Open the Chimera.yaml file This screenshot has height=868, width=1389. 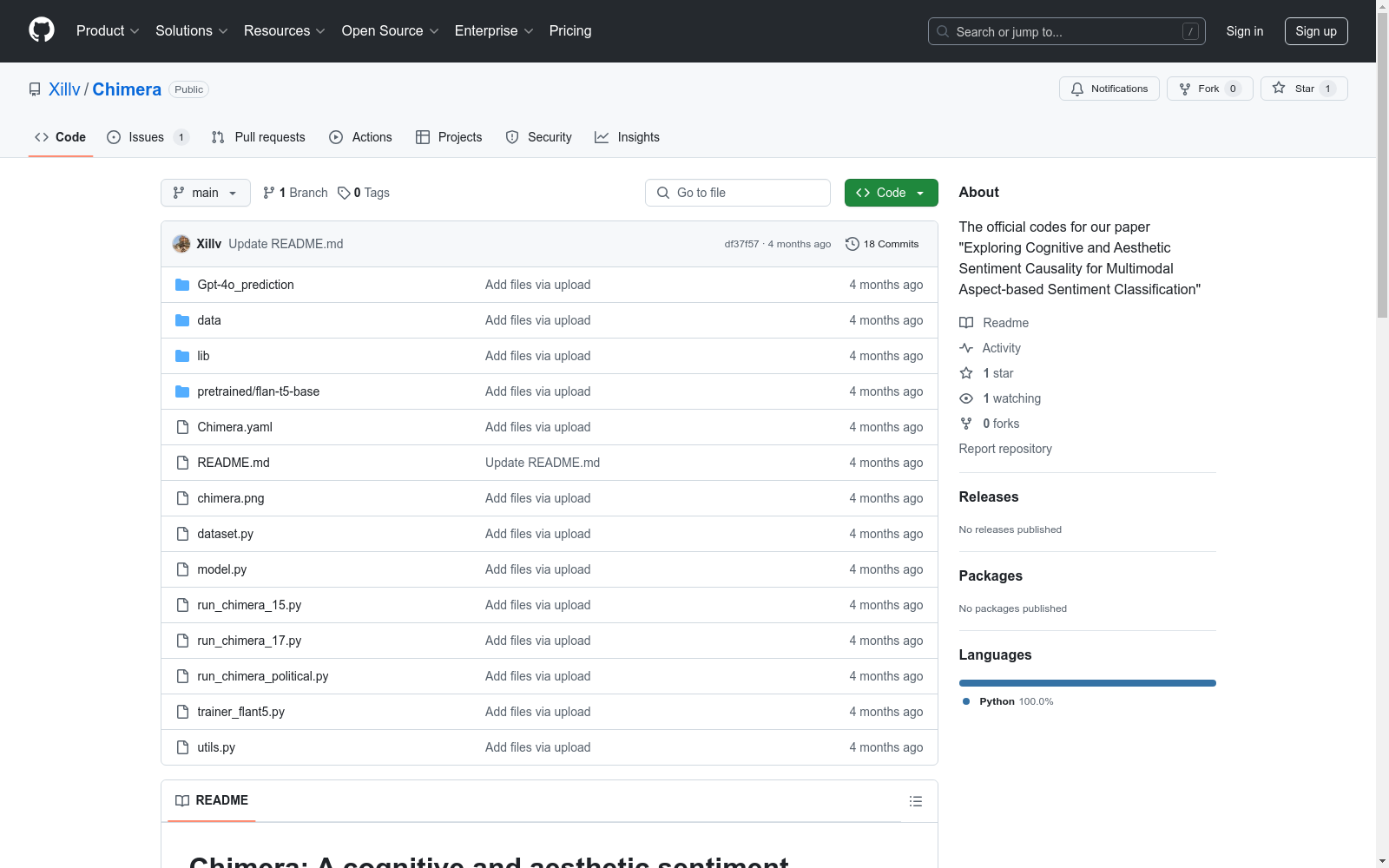coord(235,427)
